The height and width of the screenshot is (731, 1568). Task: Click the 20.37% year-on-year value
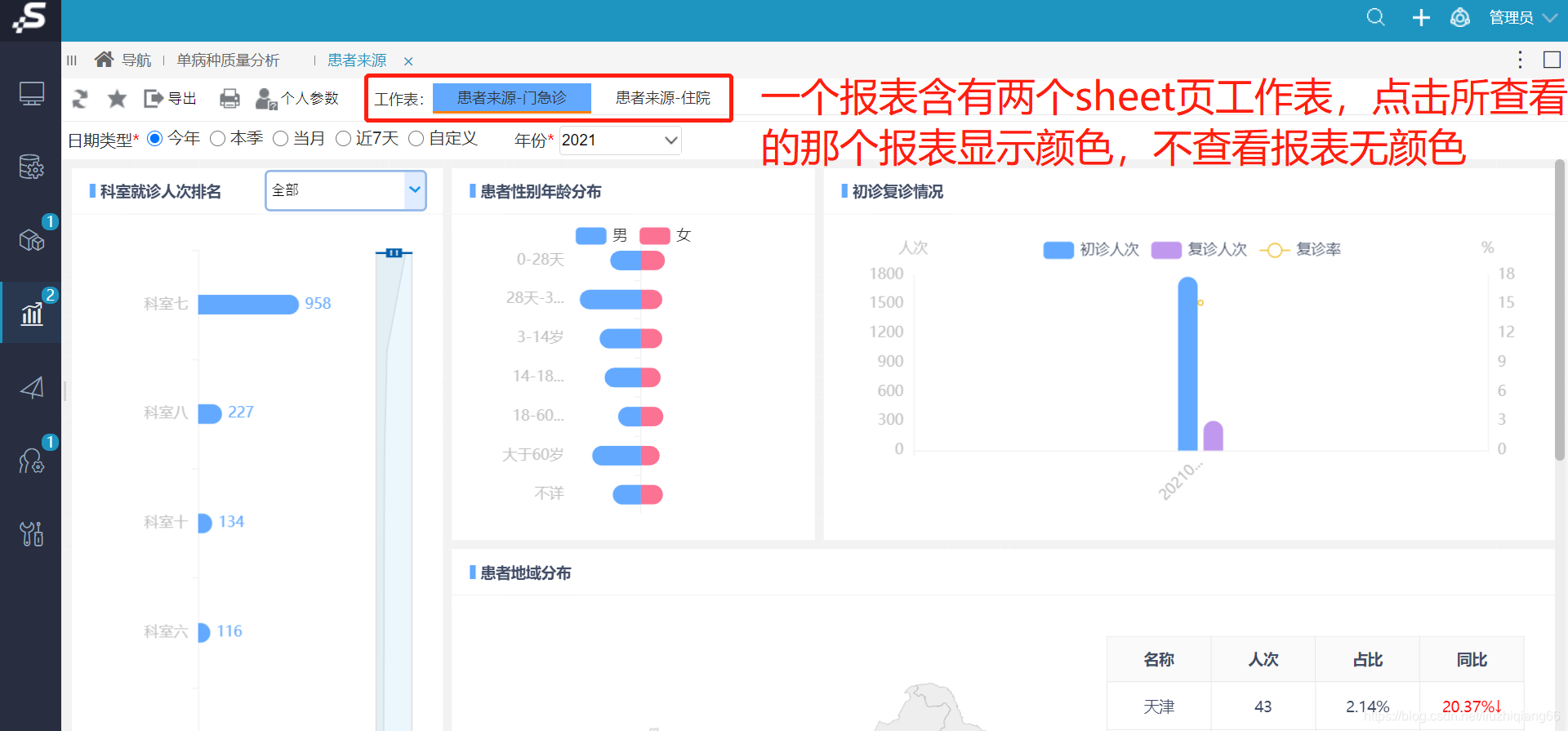pyautogui.click(x=1472, y=706)
